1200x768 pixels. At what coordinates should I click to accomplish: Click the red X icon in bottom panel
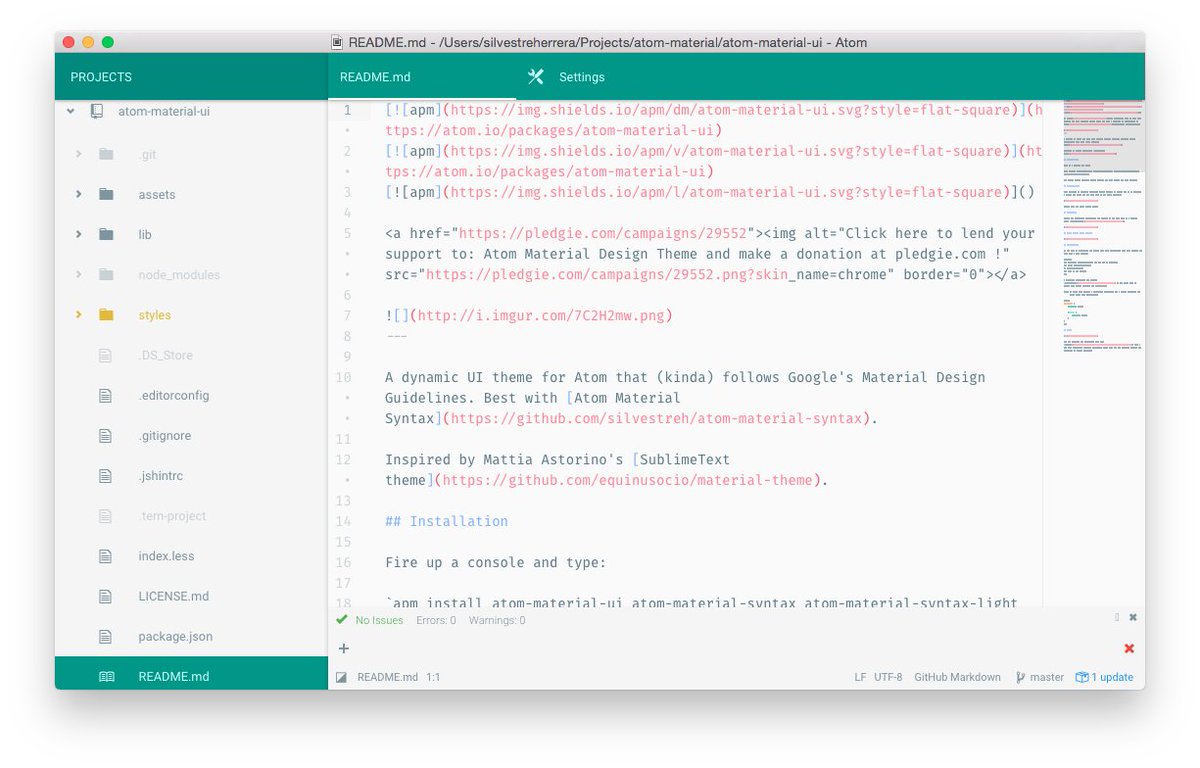(x=1129, y=648)
